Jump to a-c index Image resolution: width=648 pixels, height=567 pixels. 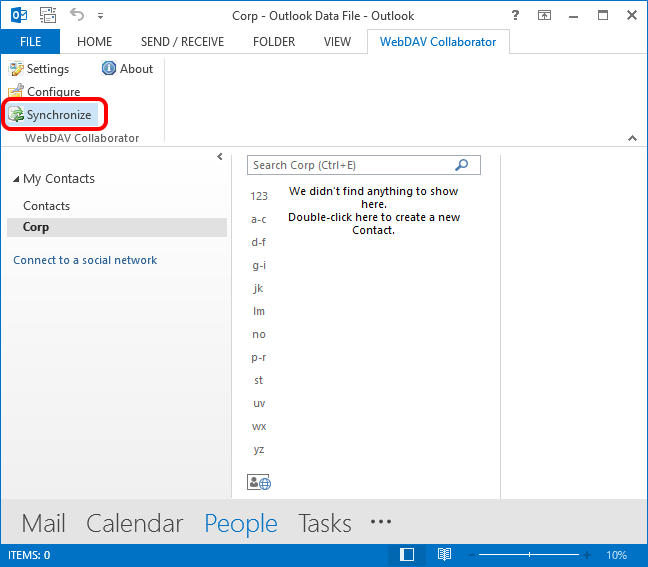(259, 219)
